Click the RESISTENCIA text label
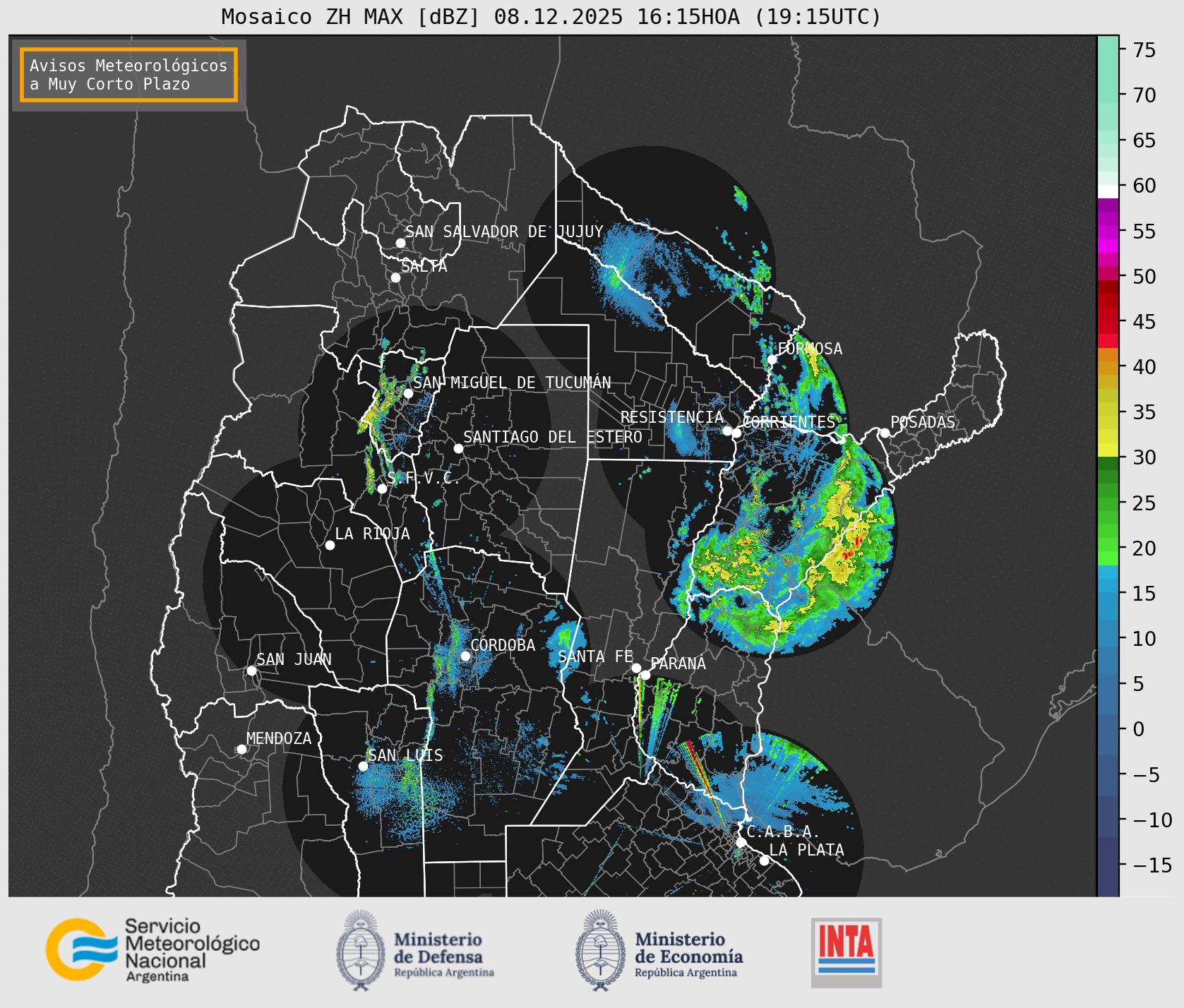1184x1008 pixels. [x=672, y=417]
